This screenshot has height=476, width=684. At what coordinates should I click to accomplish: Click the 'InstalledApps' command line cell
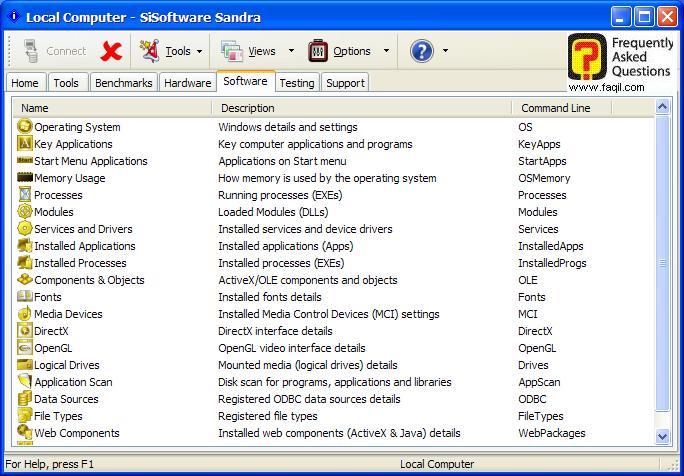coord(551,246)
